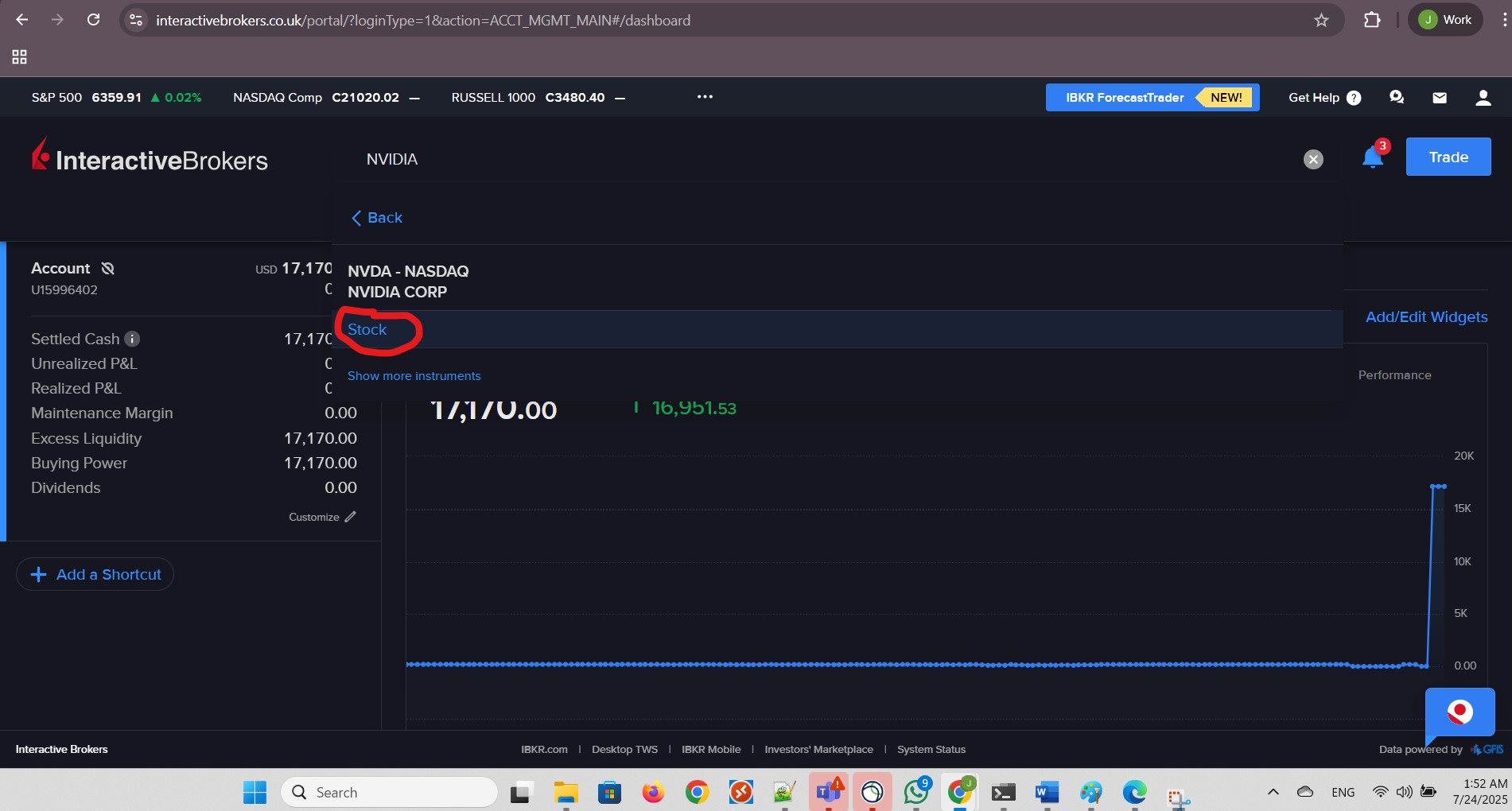Open the notifications bell with 3 alerts
Image resolution: width=1512 pixels, height=811 pixels.
[1373, 156]
